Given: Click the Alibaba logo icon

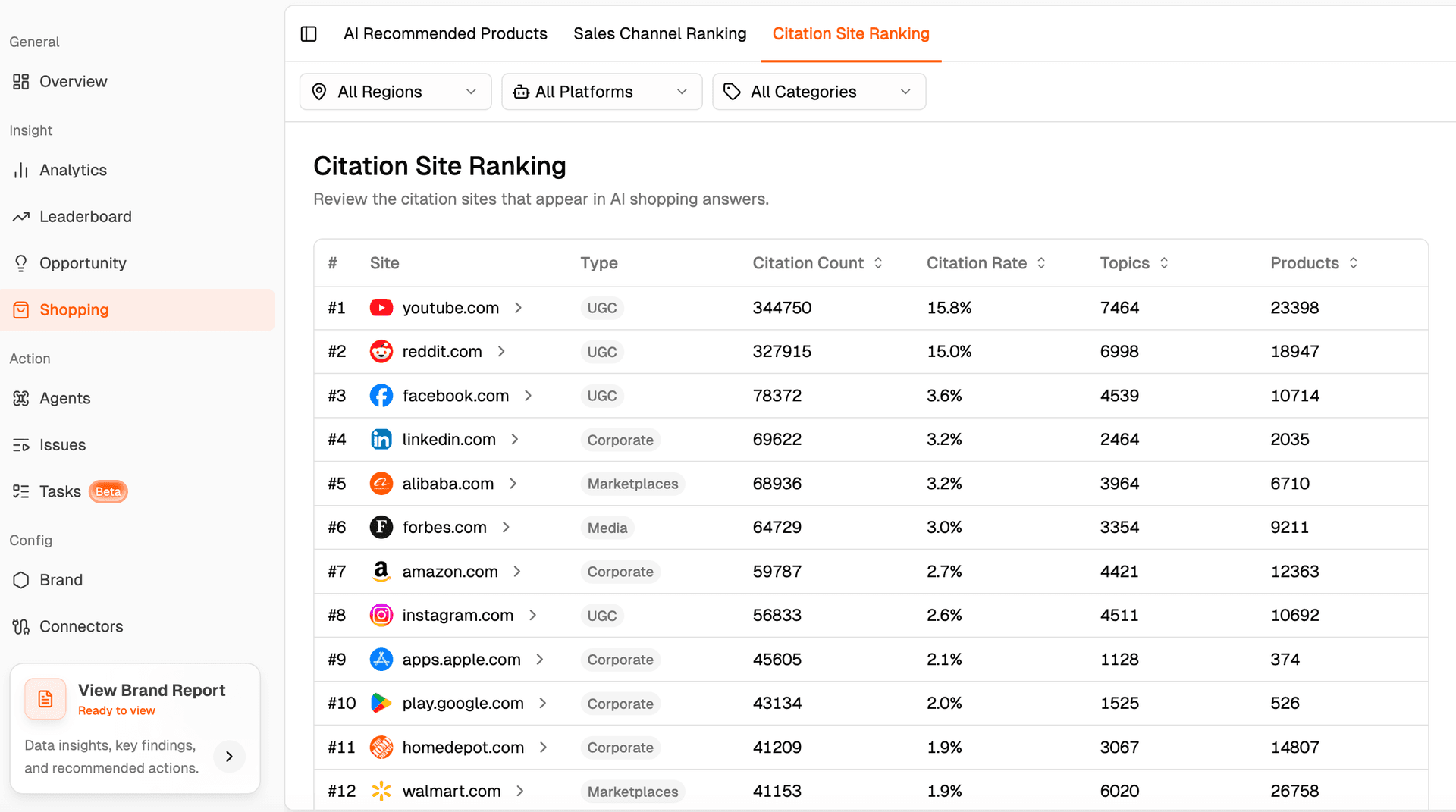Looking at the screenshot, I should pos(381,484).
